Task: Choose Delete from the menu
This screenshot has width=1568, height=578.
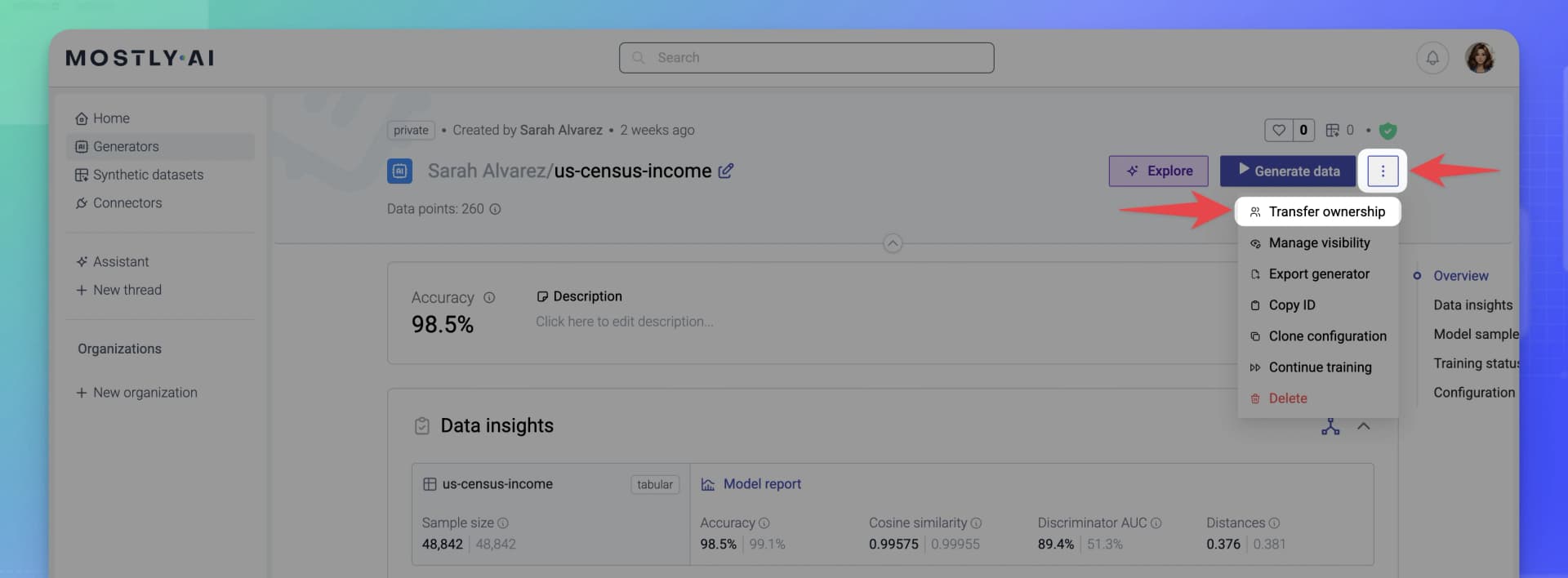Action: [1317, 398]
